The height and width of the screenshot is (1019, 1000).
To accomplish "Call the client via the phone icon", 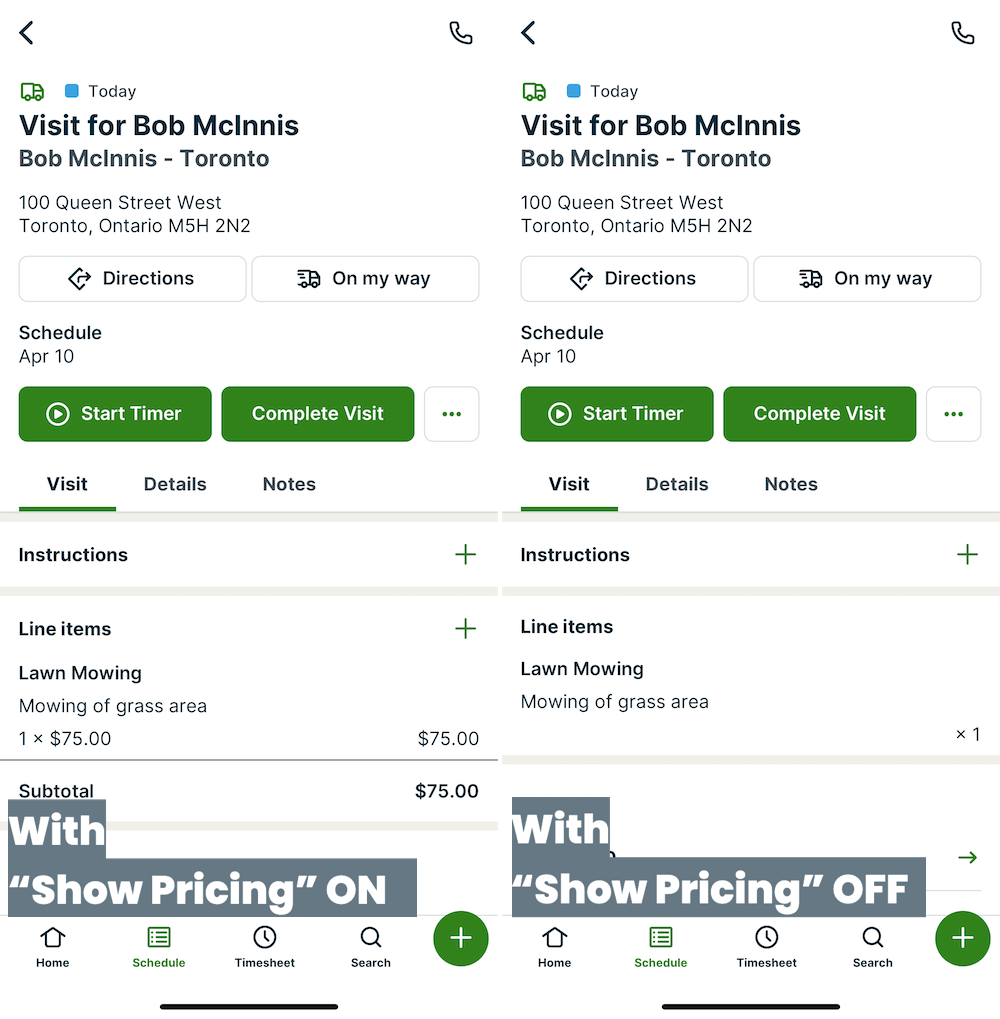I will (x=461, y=32).
